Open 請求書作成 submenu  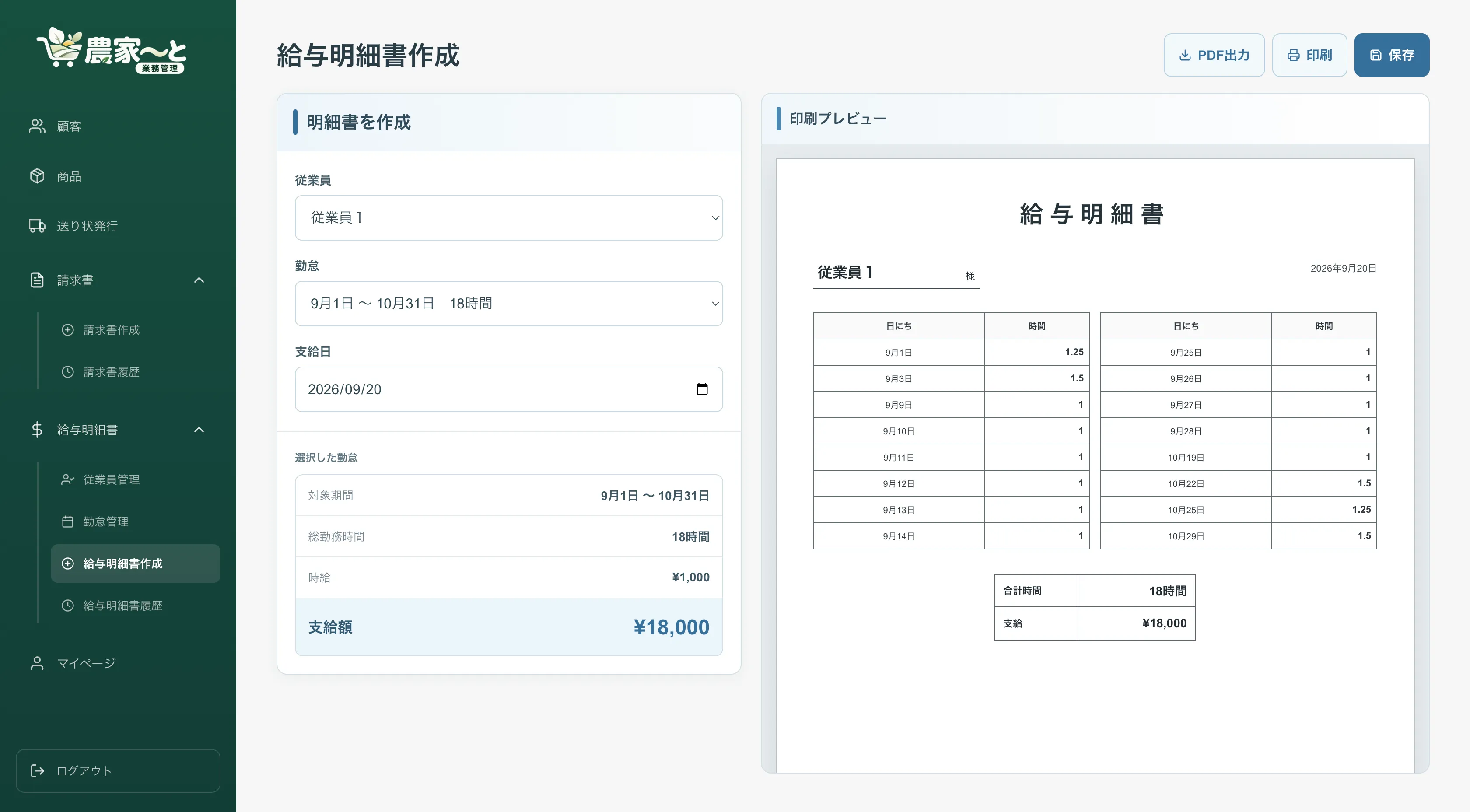135,330
